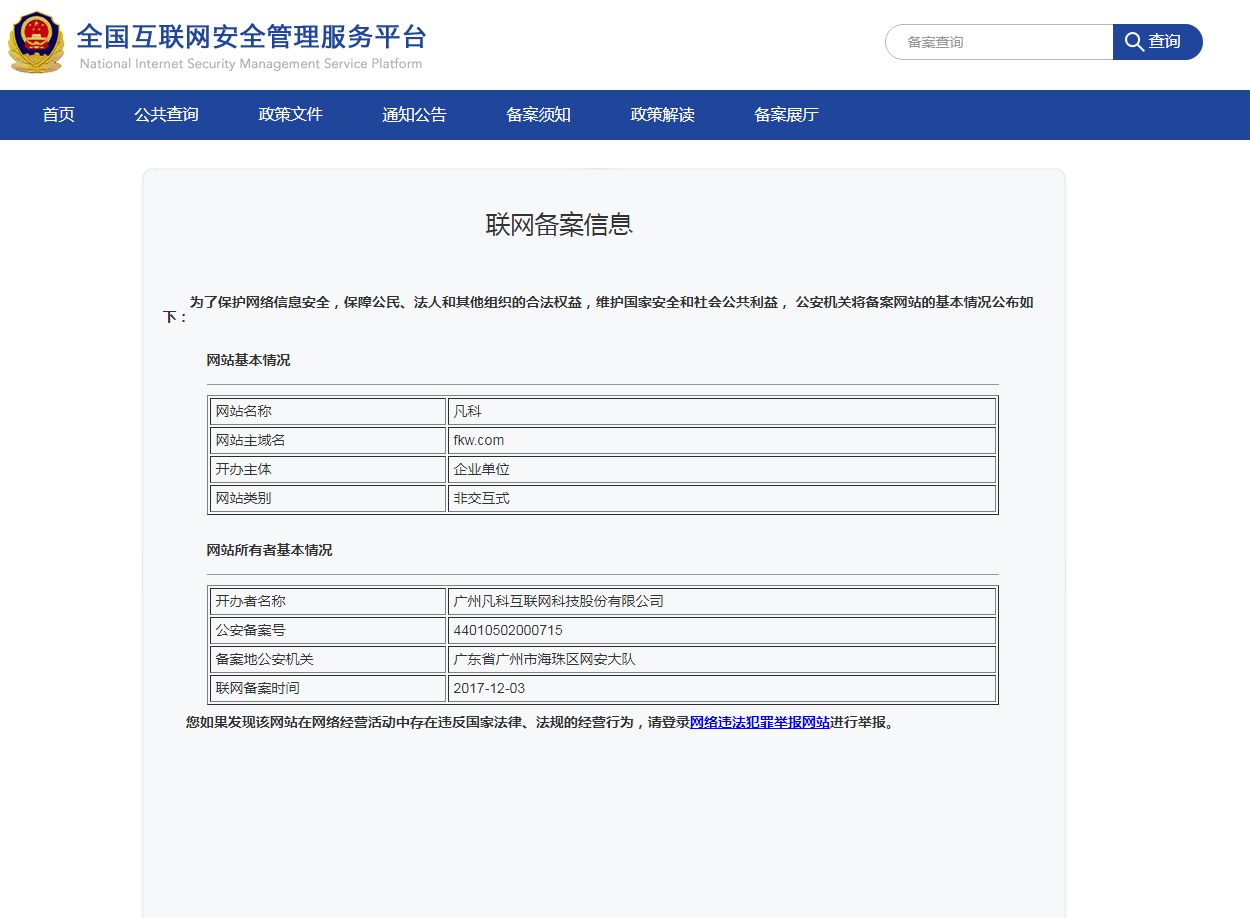Click the 公安备案号 label cell
Image resolution: width=1250 pixels, height=918 pixels.
328,630
